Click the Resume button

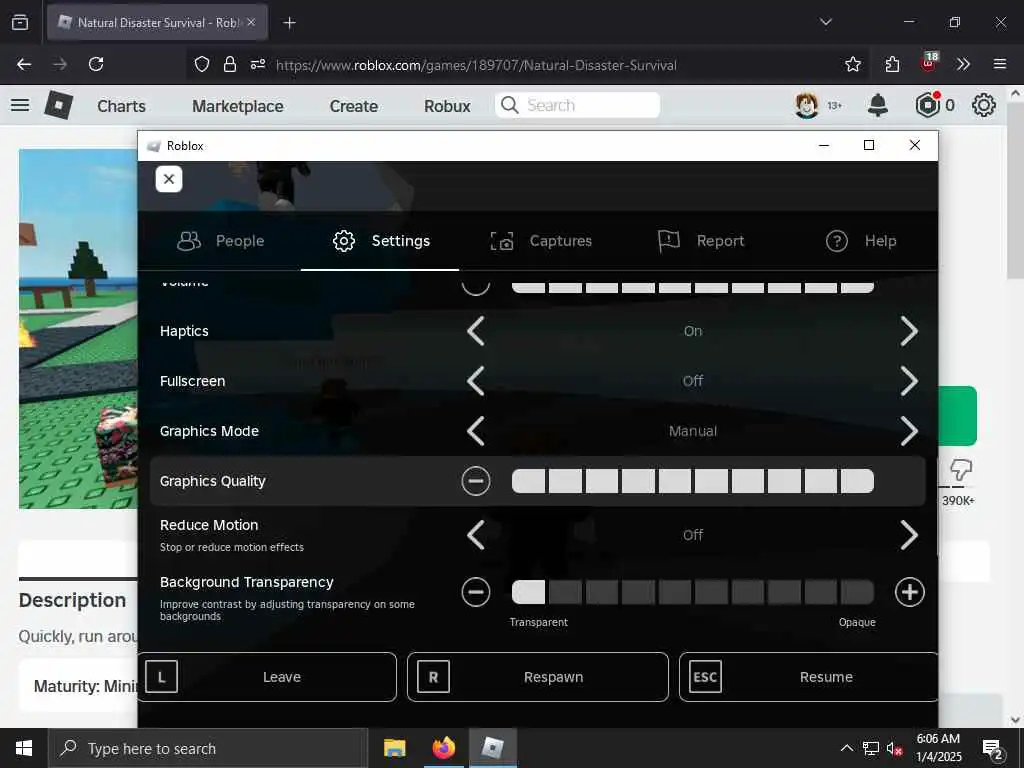808,677
